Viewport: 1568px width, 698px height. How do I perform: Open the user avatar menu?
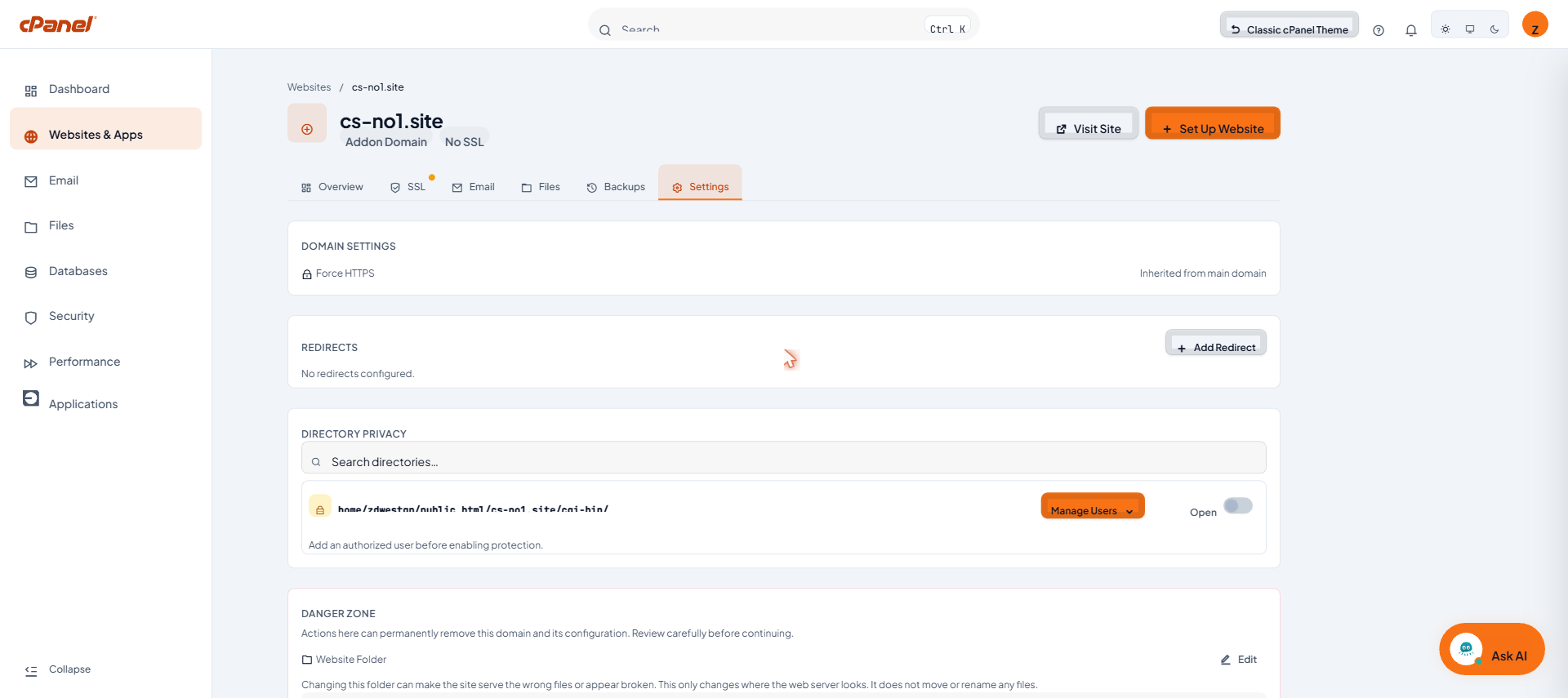pyautogui.click(x=1535, y=24)
